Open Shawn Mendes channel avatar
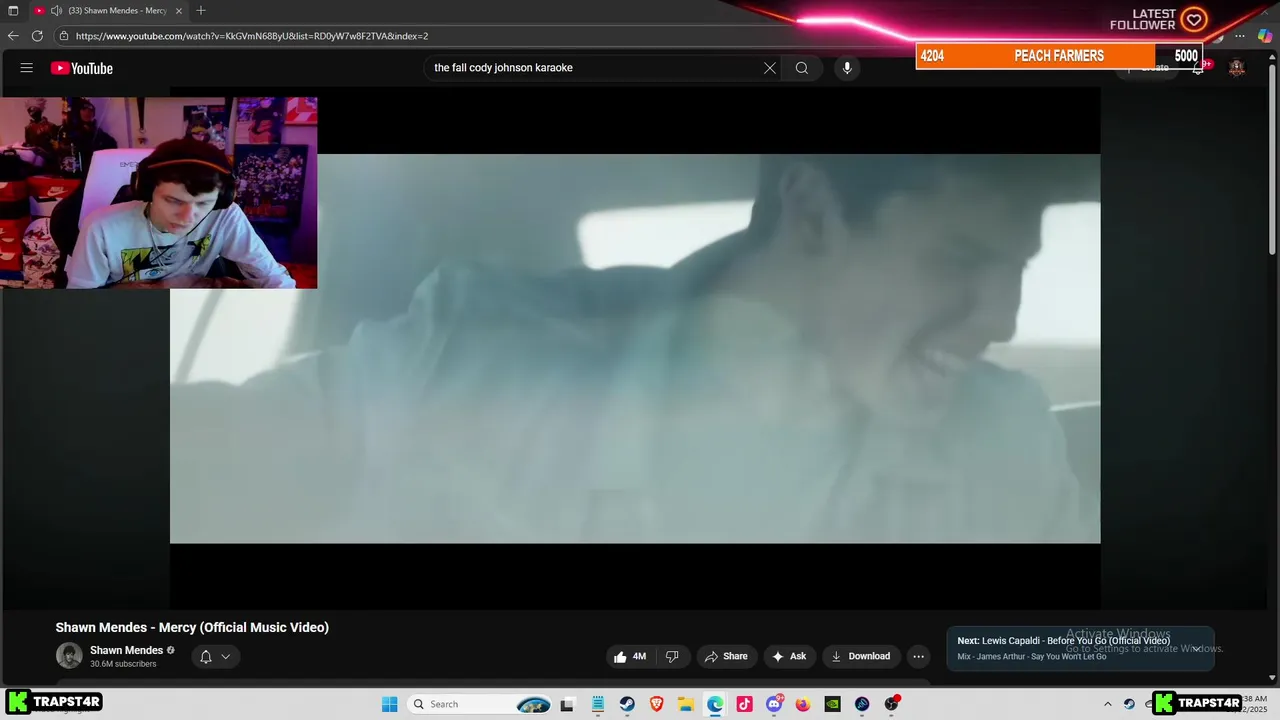 click(69, 656)
